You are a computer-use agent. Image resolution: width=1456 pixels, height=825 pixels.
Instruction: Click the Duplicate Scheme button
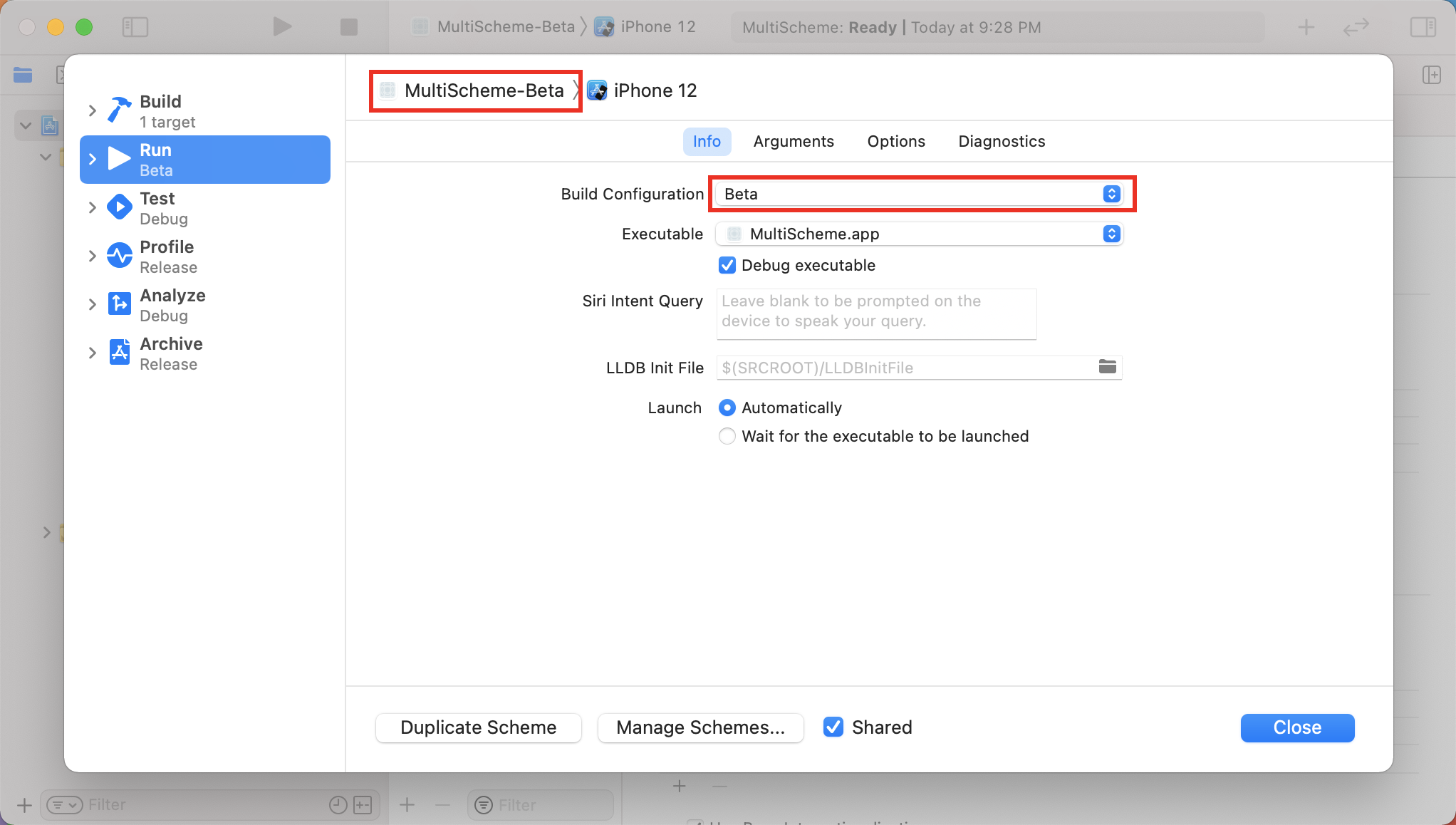coord(478,727)
